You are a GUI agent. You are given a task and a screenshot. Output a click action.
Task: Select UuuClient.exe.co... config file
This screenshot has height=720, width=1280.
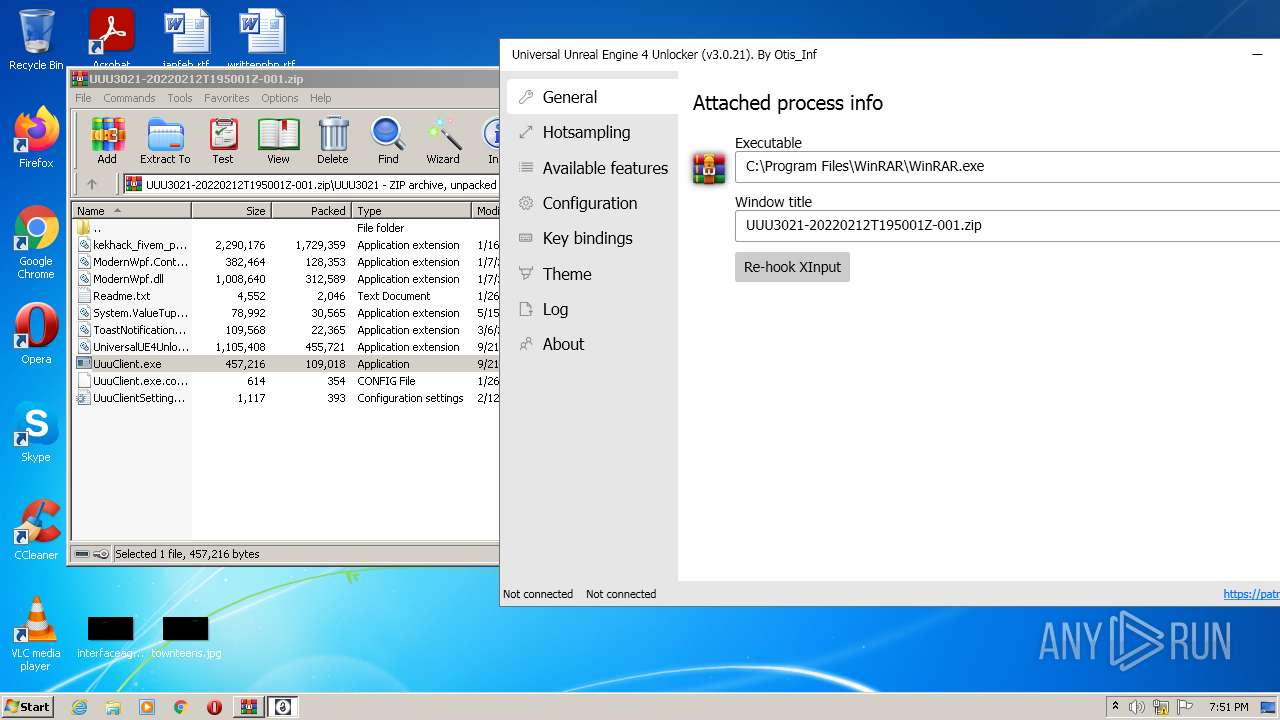(285, 381)
